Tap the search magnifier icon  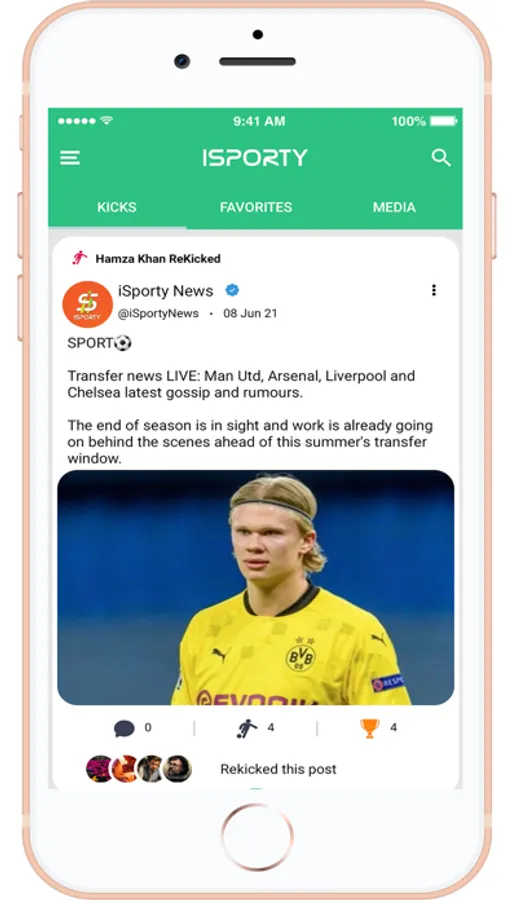pyautogui.click(x=441, y=158)
